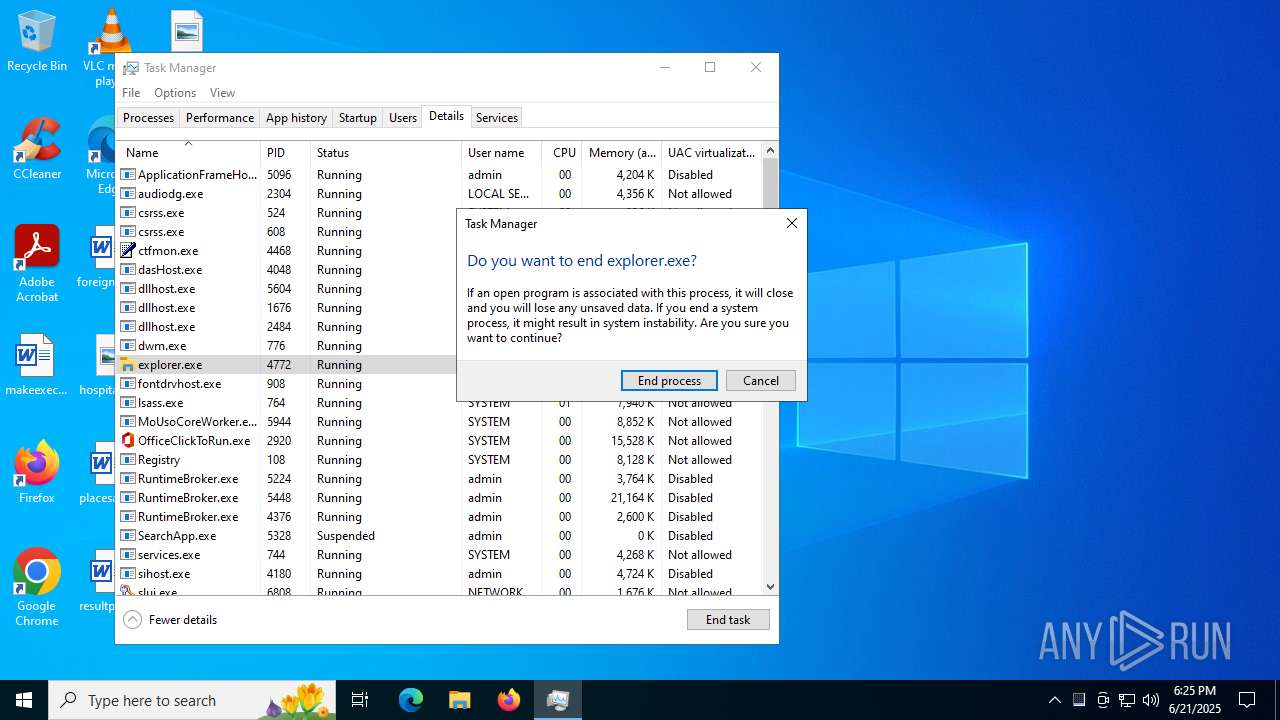1280x720 pixels.
Task: Click the scrollbar down arrow in details list
Action: click(x=770, y=587)
